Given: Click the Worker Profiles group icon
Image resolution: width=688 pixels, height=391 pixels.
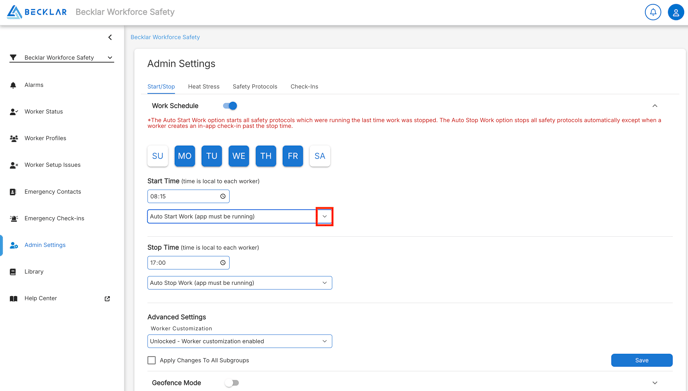Looking at the screenshot, I should click(x=14, y=138).
